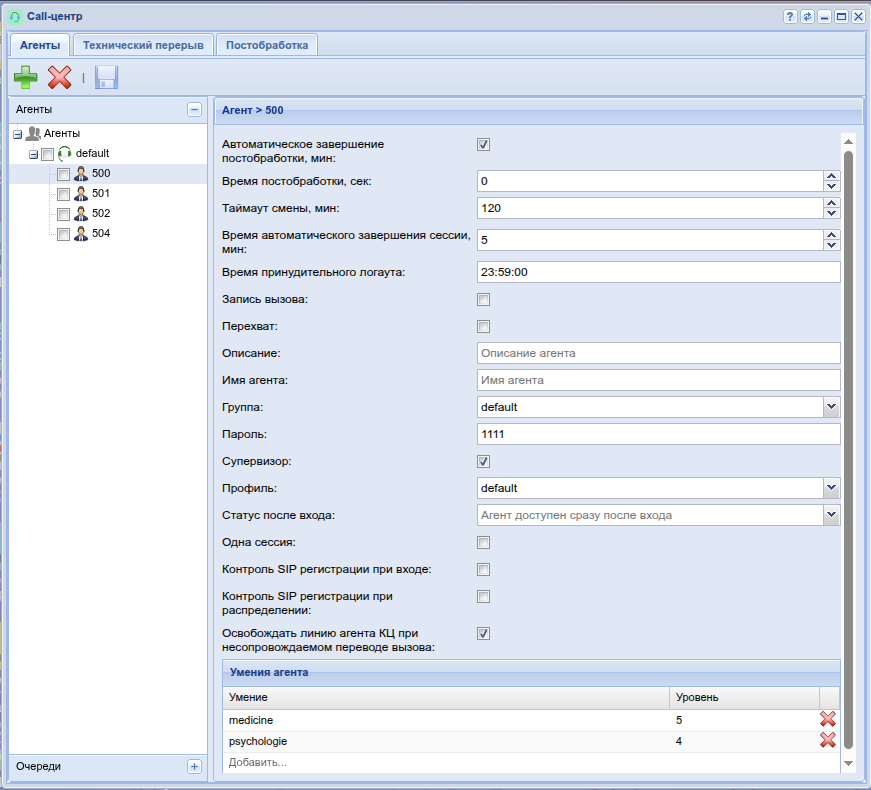Remove the medicine skill with red X
The height and width of the screenshot is (790, 871).
click(828, 719)
